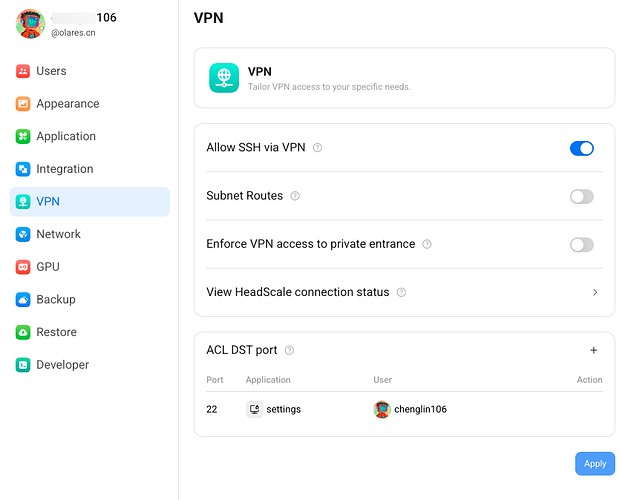Click the Application column header
Screen dimensions: 621x500
(268, 380)
